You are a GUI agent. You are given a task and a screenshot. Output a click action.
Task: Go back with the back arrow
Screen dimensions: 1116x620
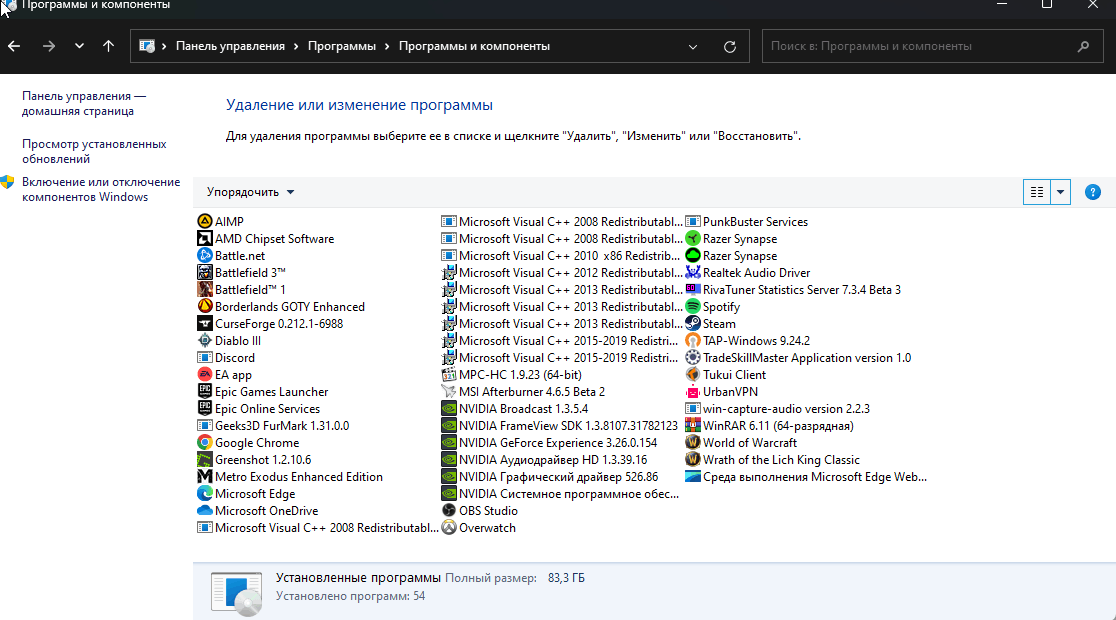pos(14,46)
